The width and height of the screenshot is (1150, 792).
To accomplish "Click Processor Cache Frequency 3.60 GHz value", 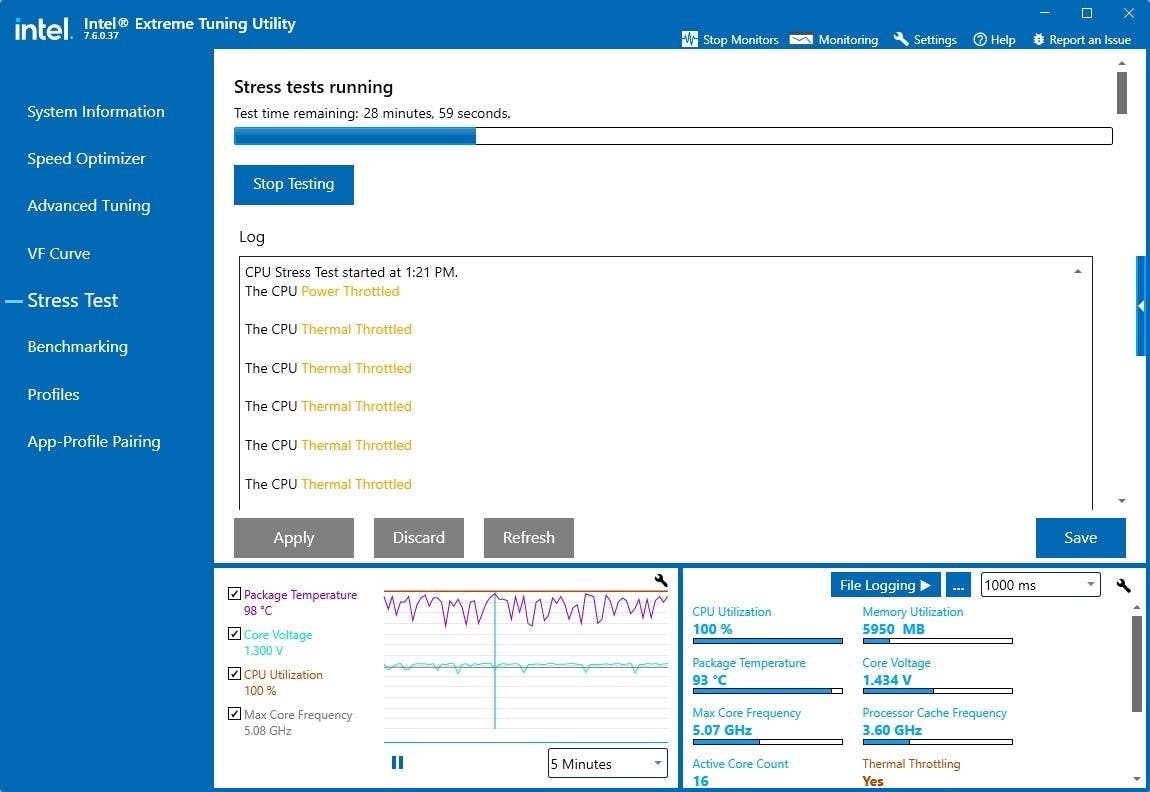I will click(892, 730).
